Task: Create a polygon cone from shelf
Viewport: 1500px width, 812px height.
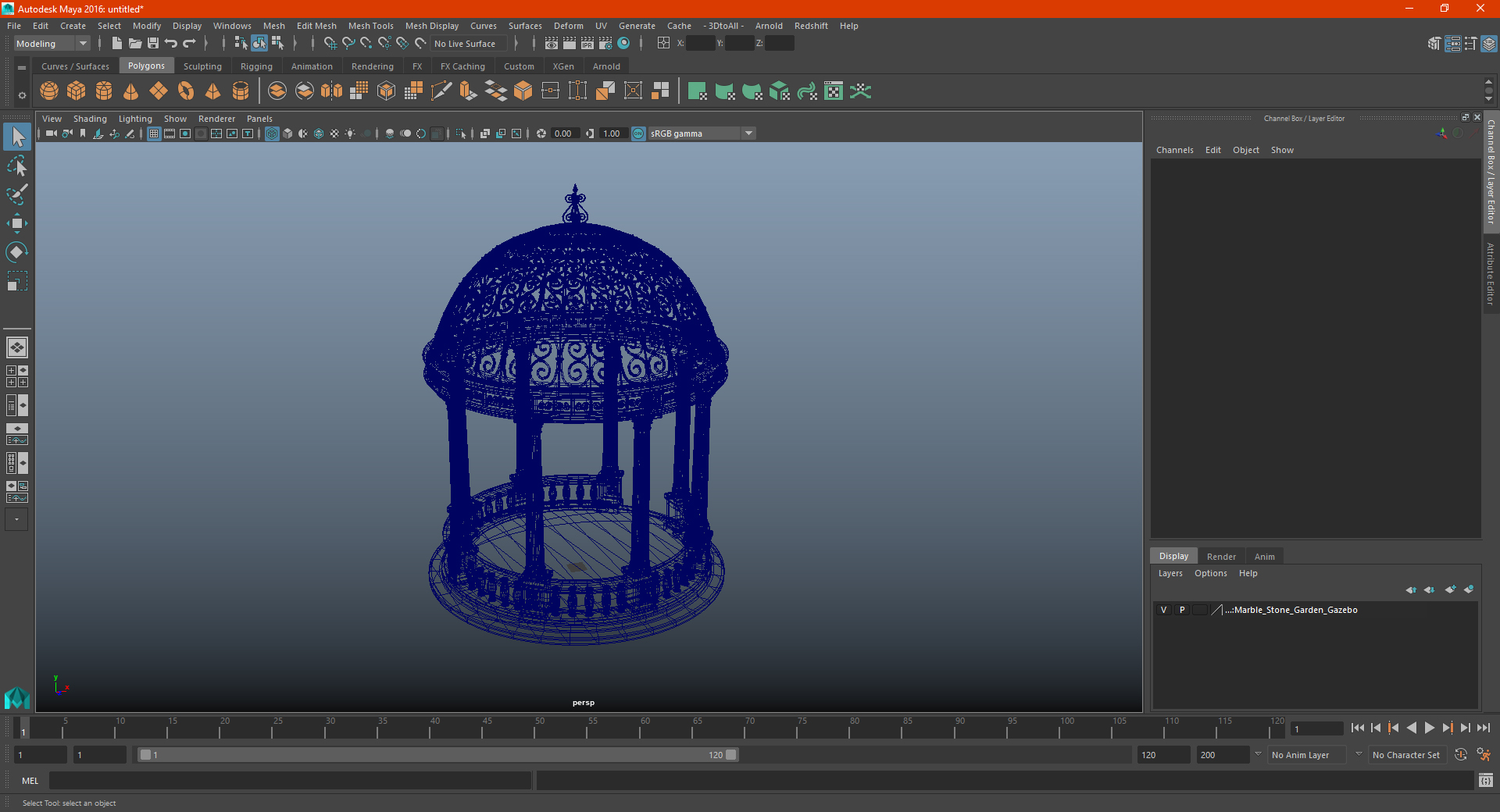Action: pos(131,91)
